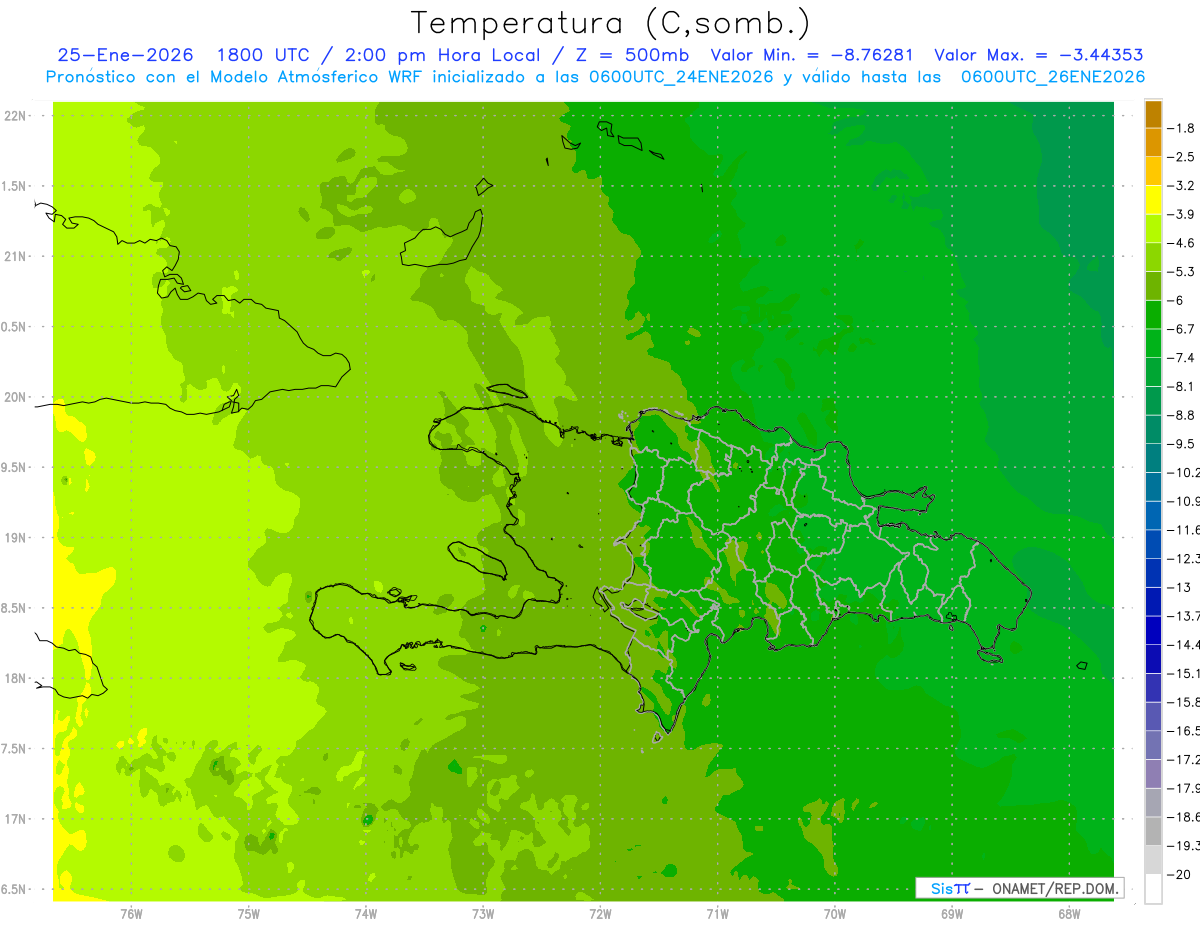This screenshot has height=927, width=1200.
Task: Click the 73W longitude label
Action: click(483, 914)
